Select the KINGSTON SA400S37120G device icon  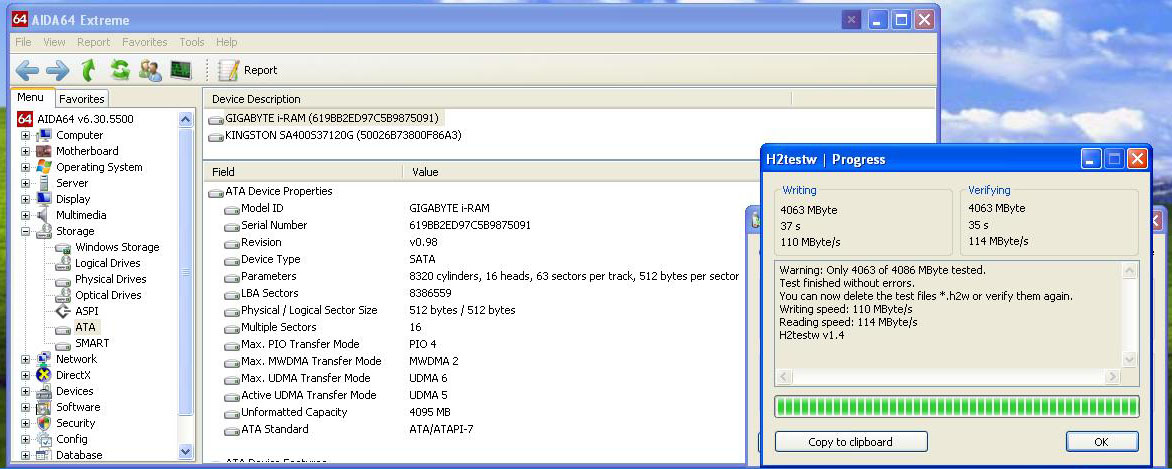coord(216,136)
